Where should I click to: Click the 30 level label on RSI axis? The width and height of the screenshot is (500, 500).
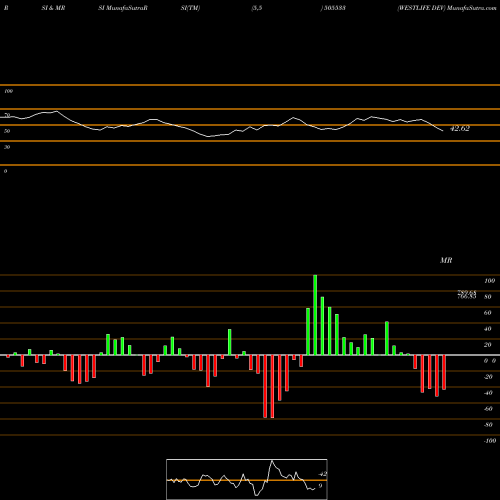(x=7, y=147)
